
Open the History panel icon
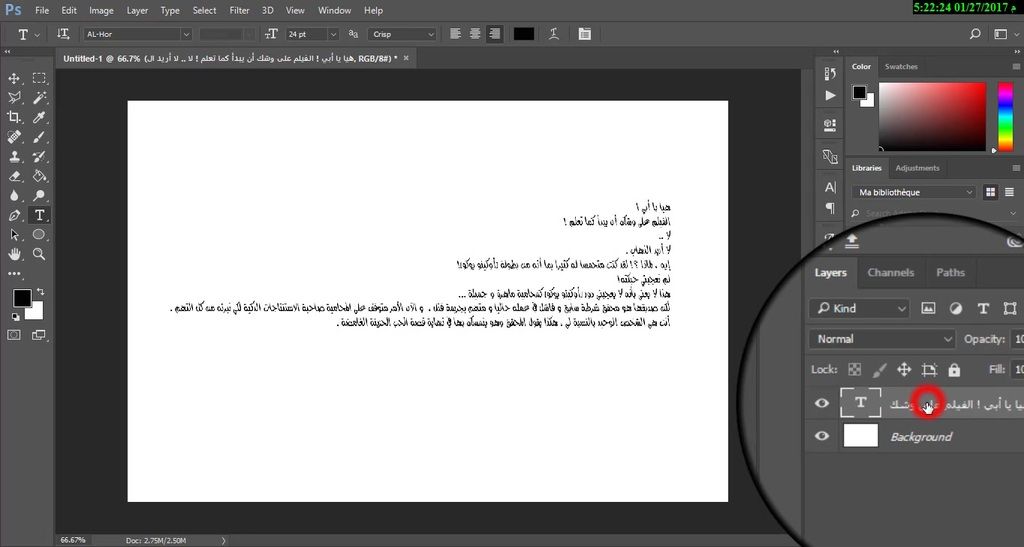coord(830,73)
